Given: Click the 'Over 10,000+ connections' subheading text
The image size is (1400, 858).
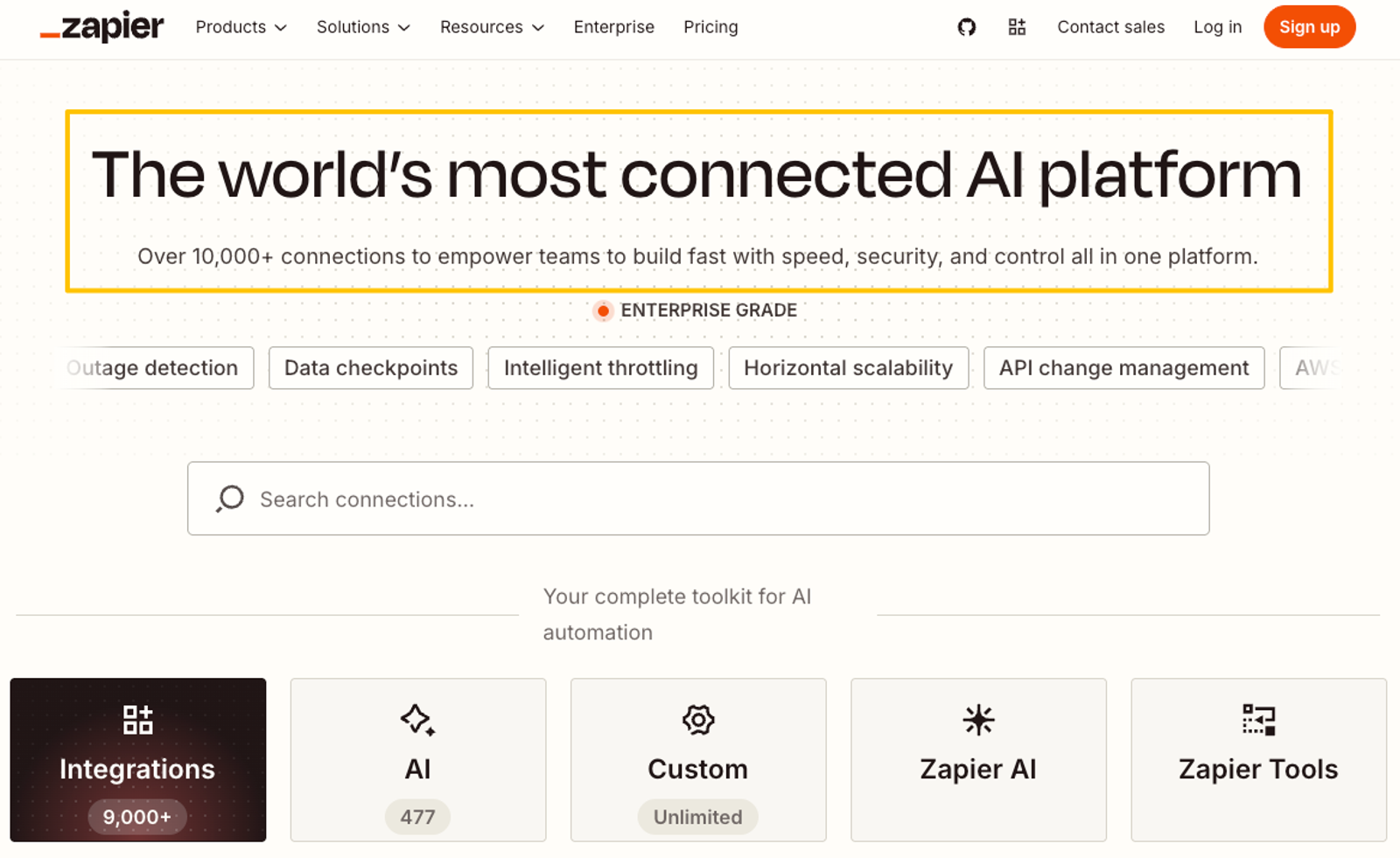Looking at the screenshot, I should click(697, 256).
